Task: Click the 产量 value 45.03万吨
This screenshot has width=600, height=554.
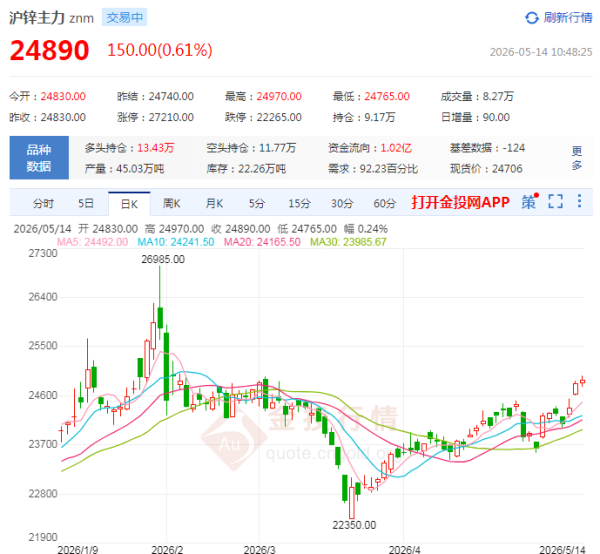Action: point(140,169)
